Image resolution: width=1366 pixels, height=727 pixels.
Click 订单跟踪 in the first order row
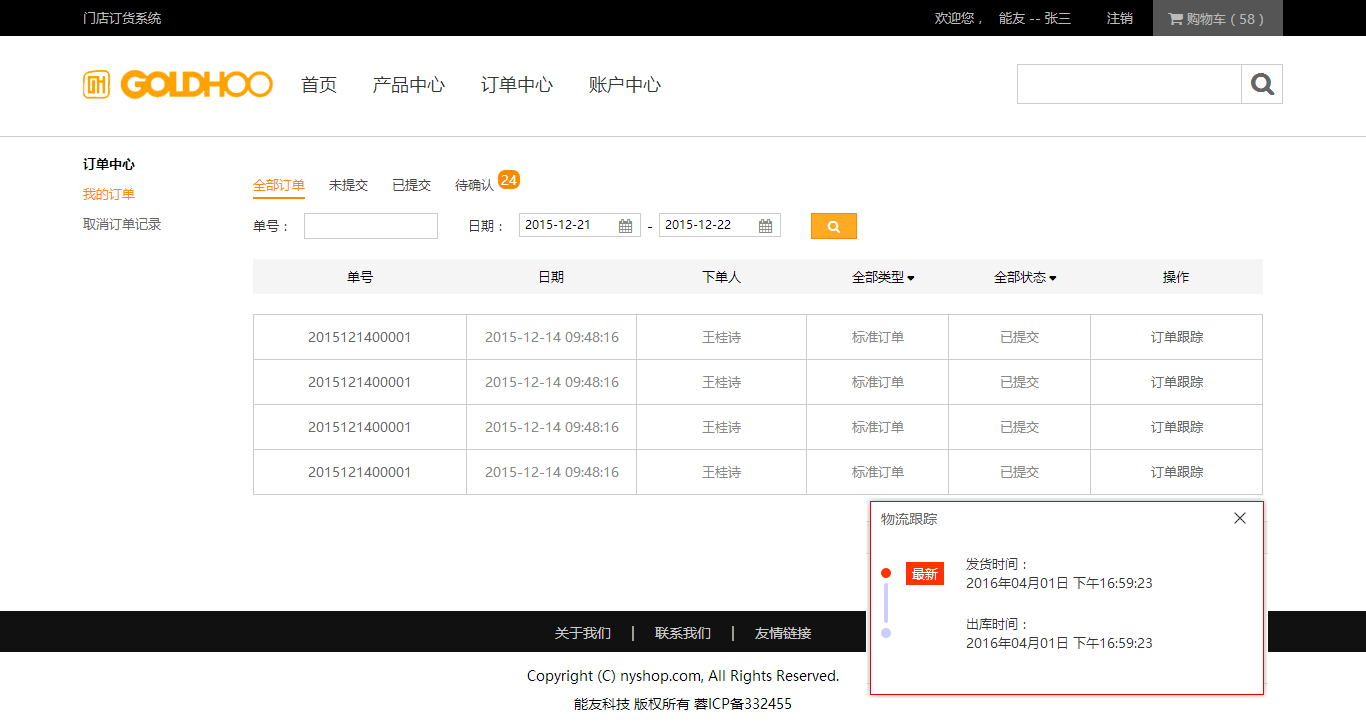(1176, 337)
